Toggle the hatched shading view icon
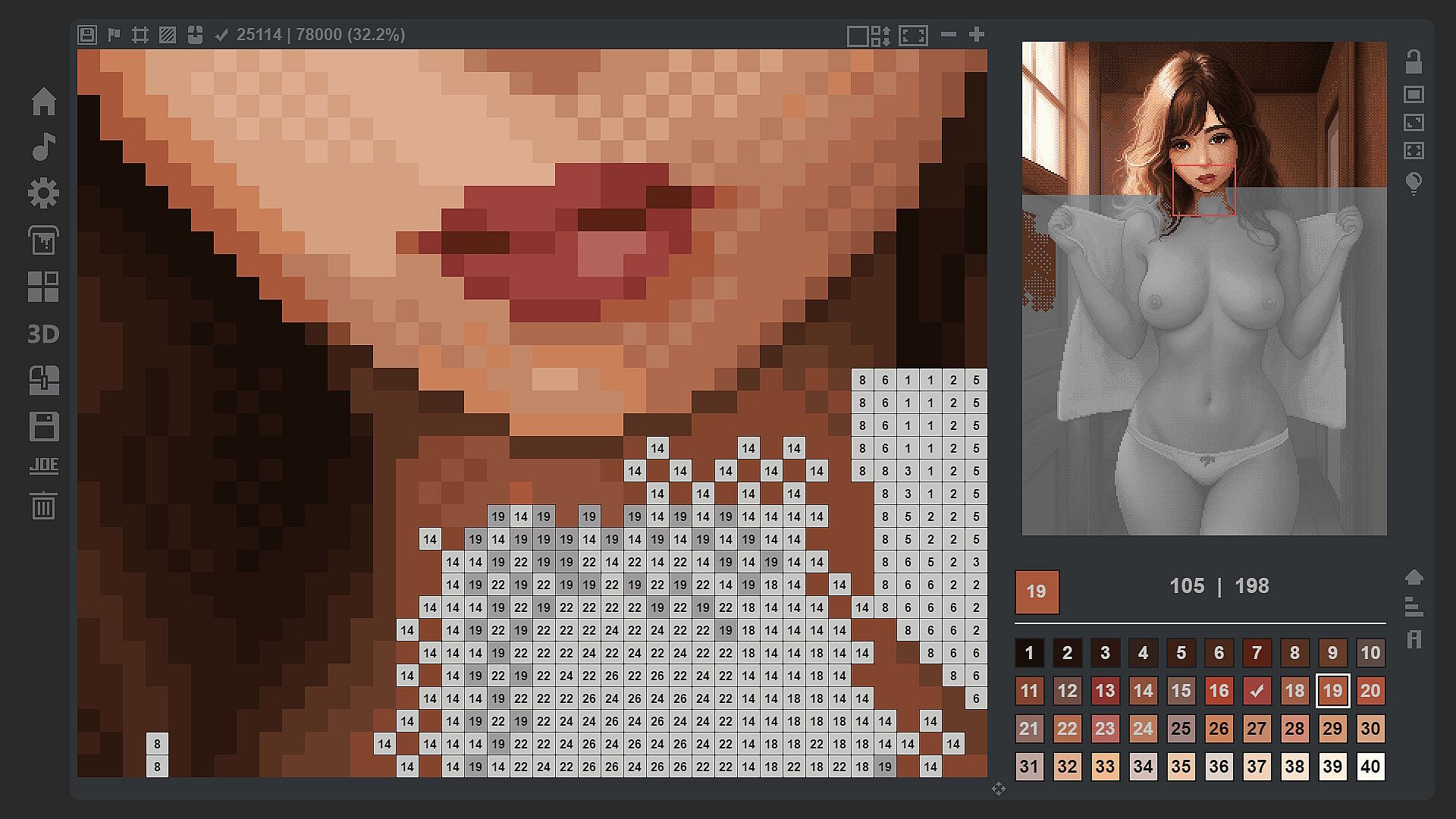Screen dimensions: 1456x819 point(168,35)
